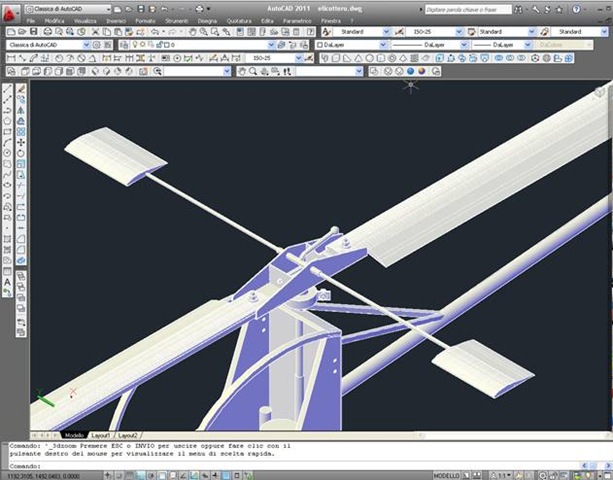Click the Mirror tool icon

(22, 109)
